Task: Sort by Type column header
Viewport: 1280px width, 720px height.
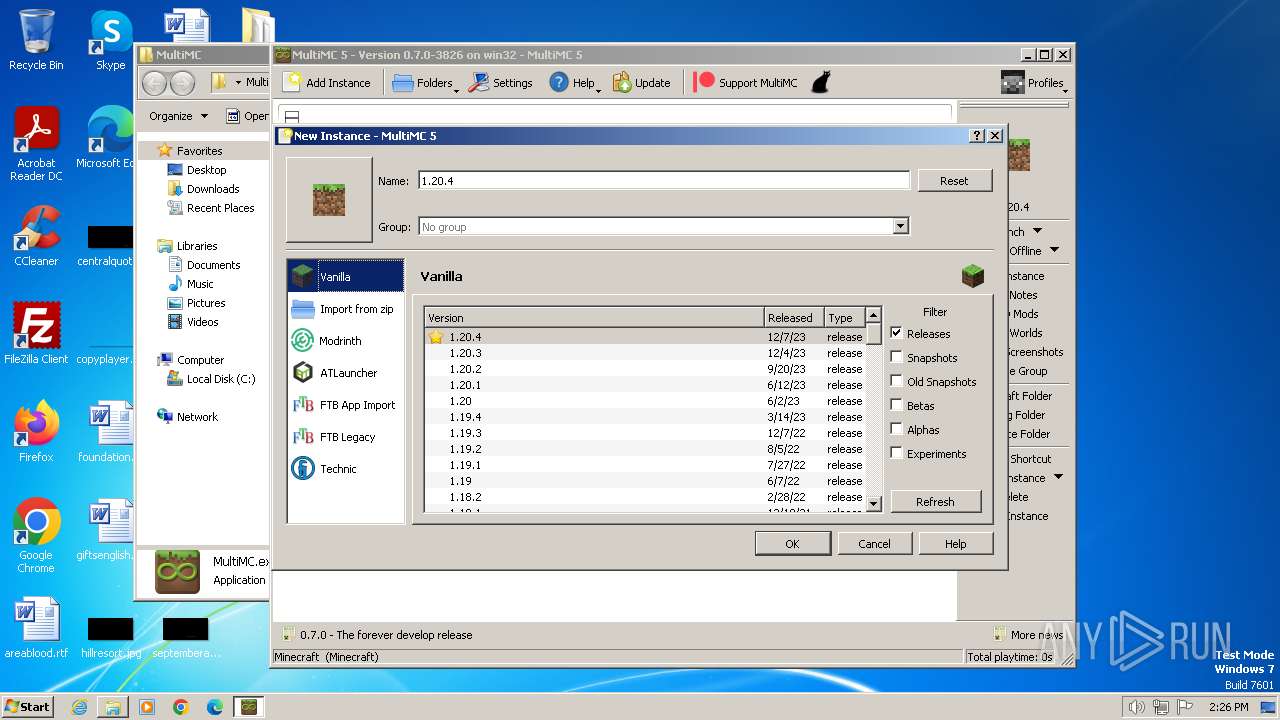Action: click(844, 317)
